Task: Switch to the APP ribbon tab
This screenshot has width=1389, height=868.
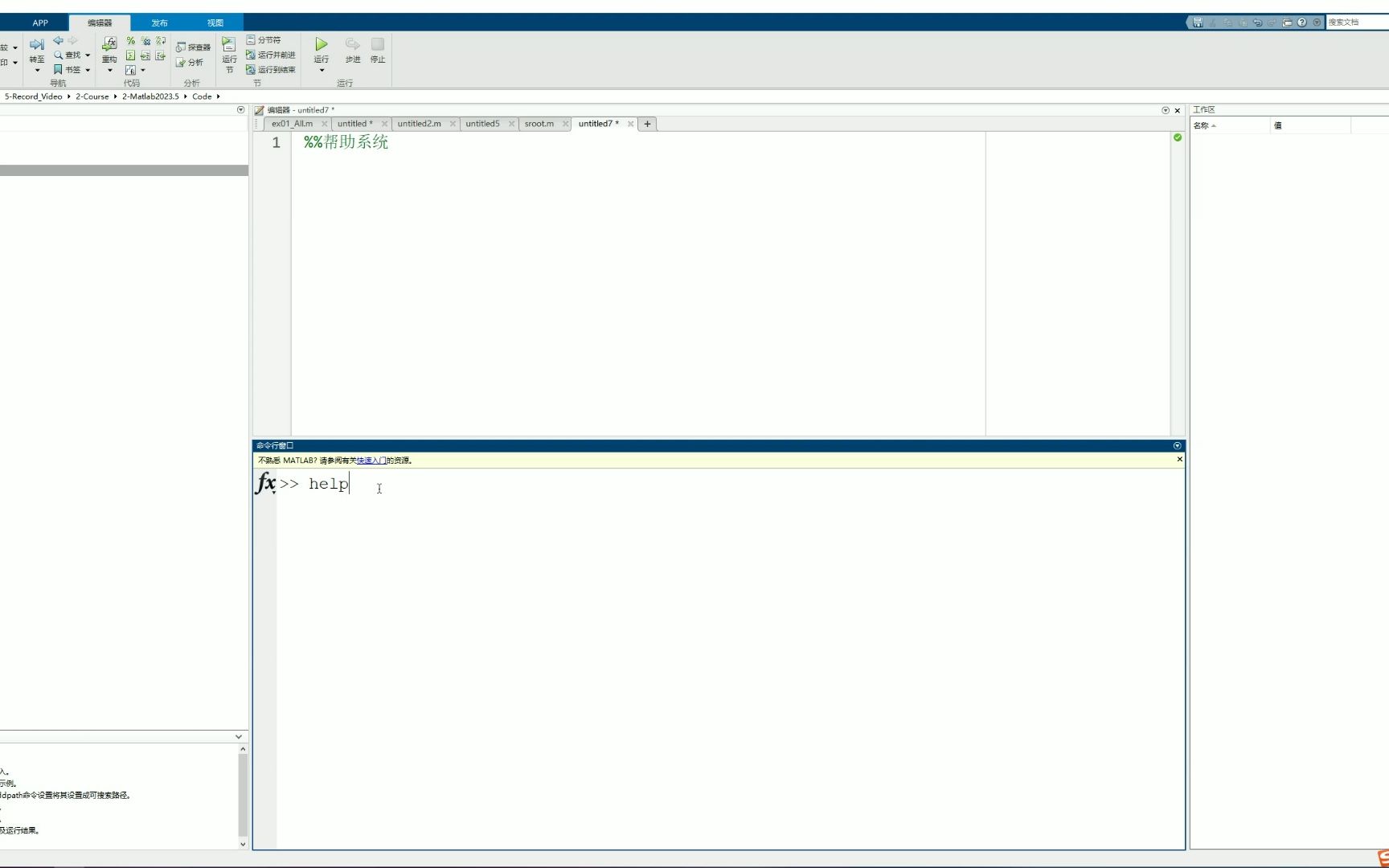Action: click(40, 23)
